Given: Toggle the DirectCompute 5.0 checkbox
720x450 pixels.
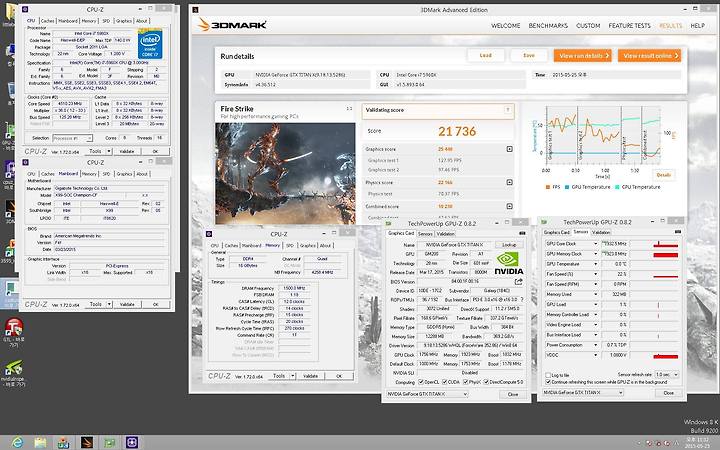Looking at the screenshot, I should (x=486, y=382).
